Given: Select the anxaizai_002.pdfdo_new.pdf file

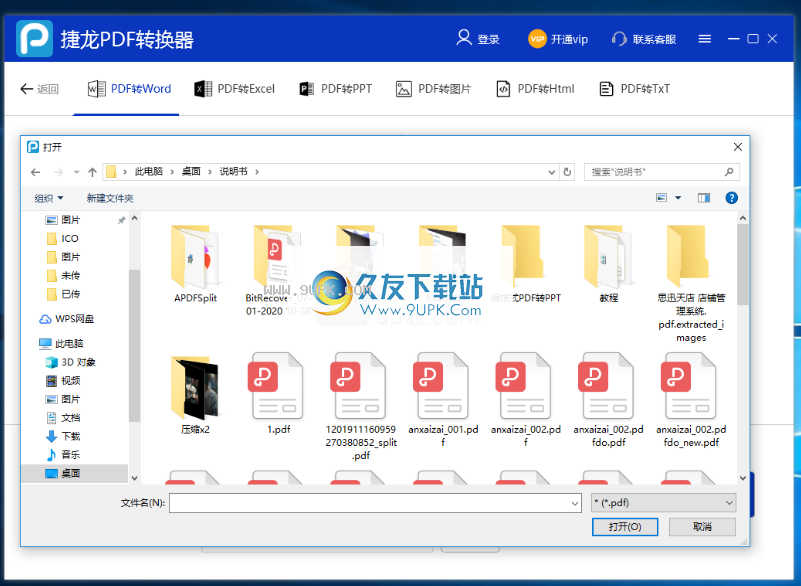Looking at the screenshot, I should (x=691, y=400).
